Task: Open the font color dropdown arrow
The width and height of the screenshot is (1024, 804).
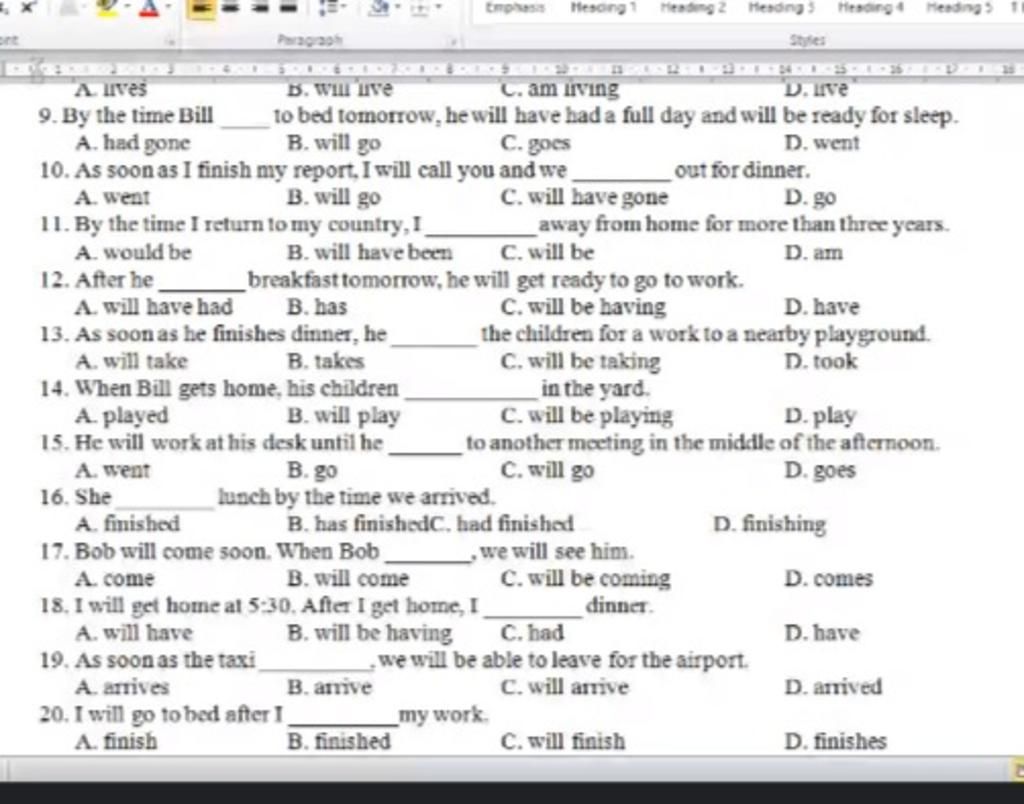Action: (x=167, y=8)
